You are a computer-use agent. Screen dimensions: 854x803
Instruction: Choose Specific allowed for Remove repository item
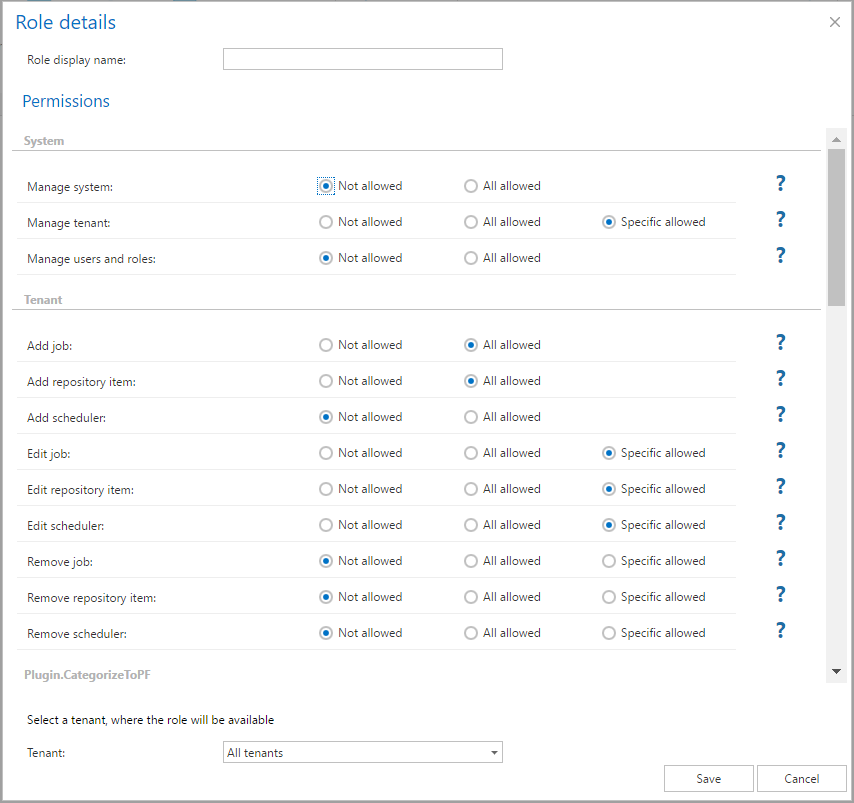pyautogui.click(x=609, y=597)
